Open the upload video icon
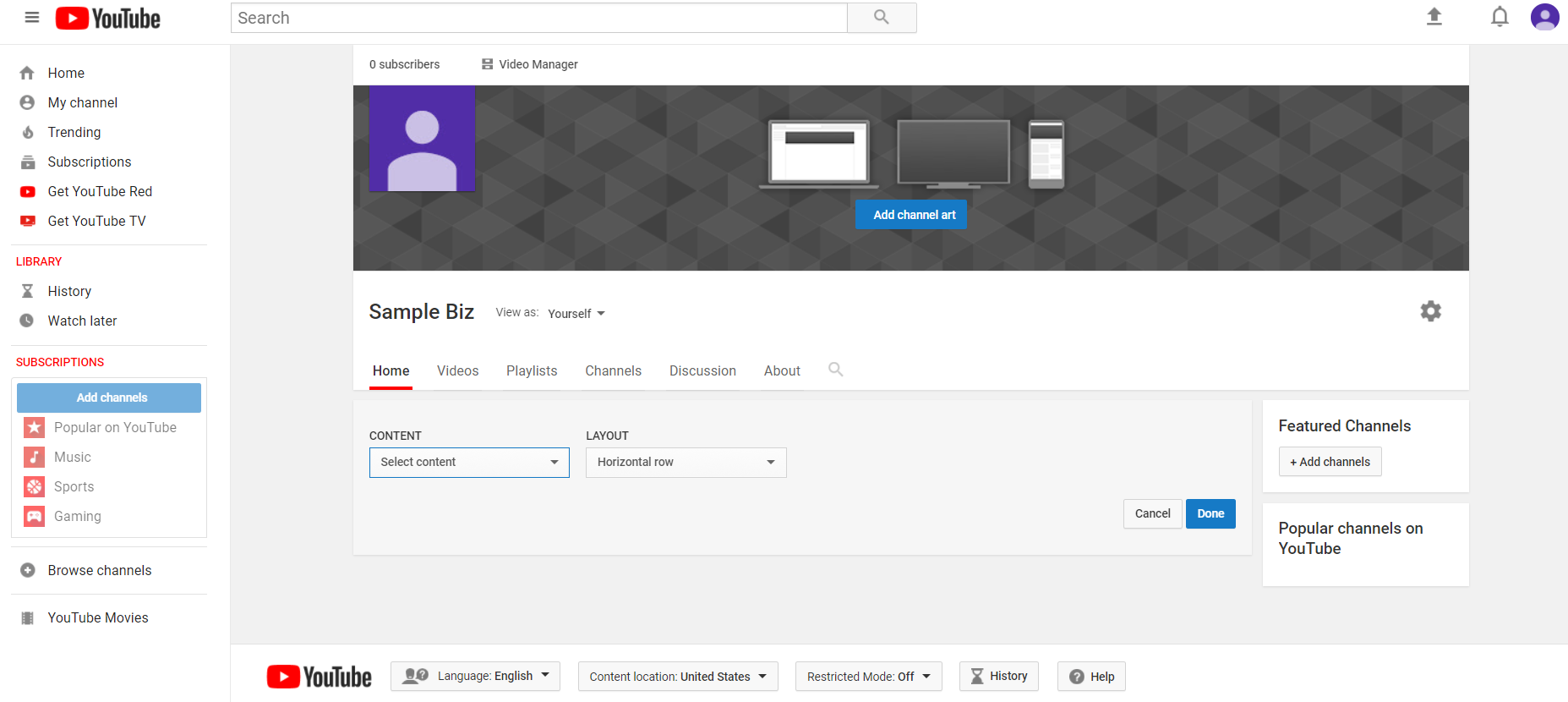The image size is (1568, 702). click(x=1434, y=17)
